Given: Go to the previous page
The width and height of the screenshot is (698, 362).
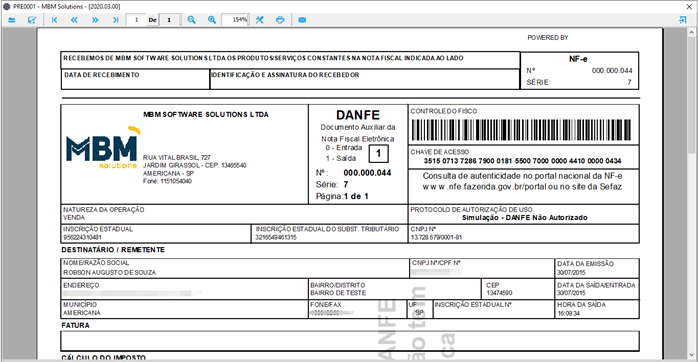Looking at the screenshot, I should [74, 20].
